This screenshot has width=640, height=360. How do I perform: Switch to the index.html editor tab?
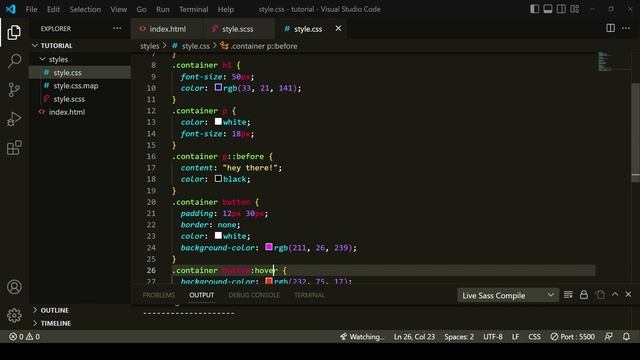(167, 29)
